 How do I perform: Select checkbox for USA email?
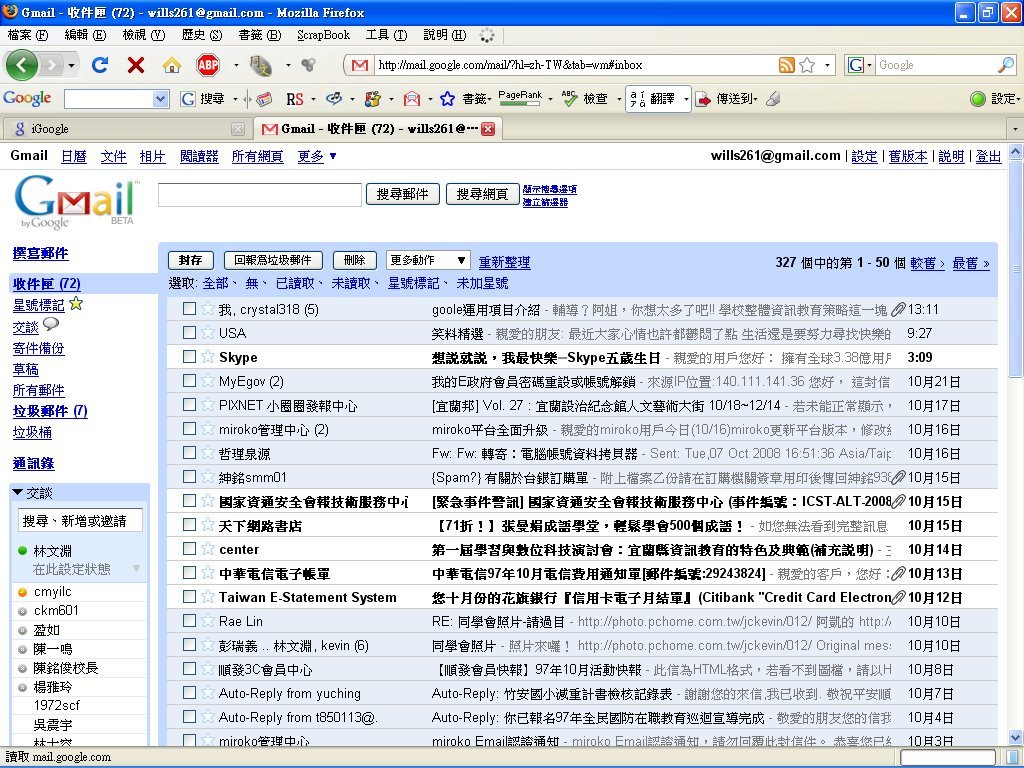pyautogui.click(x=189, y=332)
